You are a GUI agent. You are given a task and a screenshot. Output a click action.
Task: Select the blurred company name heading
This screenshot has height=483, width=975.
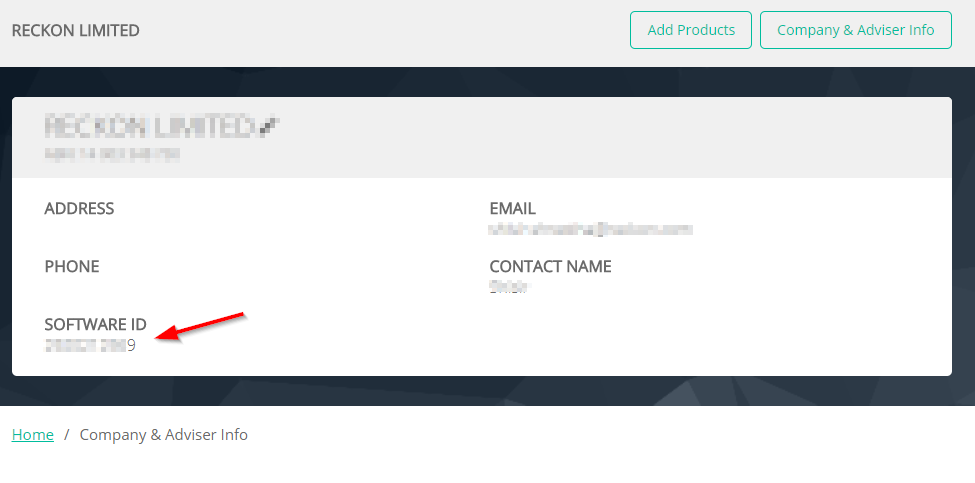(150, 127)
